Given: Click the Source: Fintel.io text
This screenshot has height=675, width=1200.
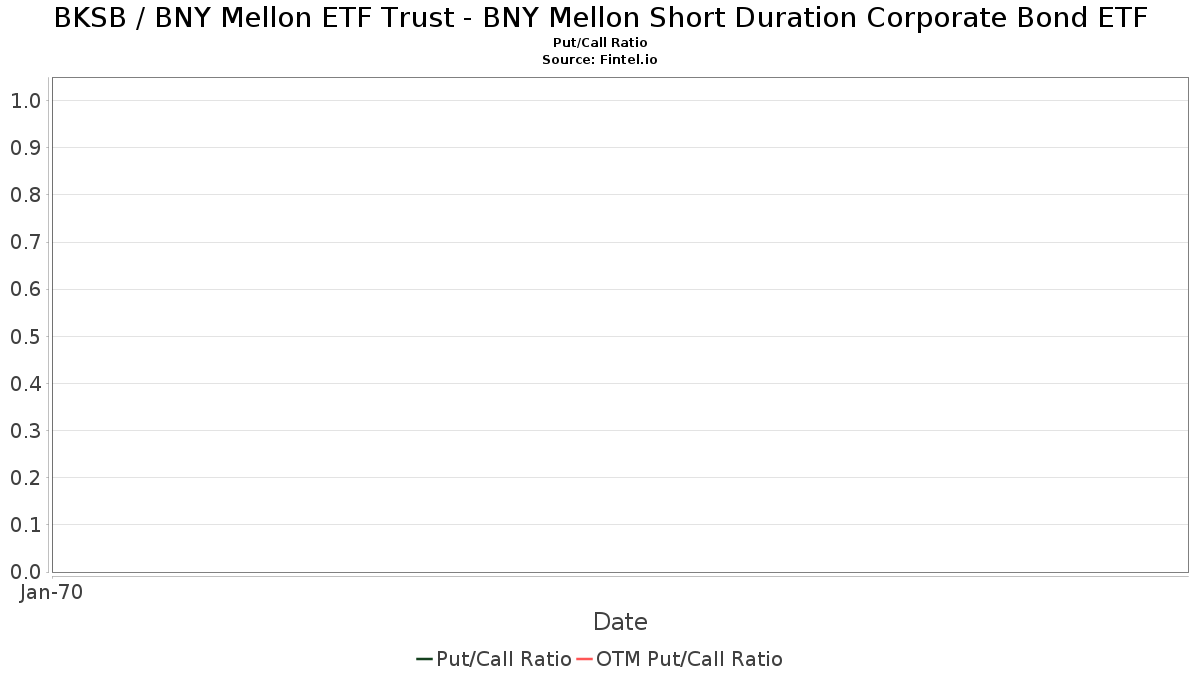Looking at the screenshot, I should pos(600,60).
